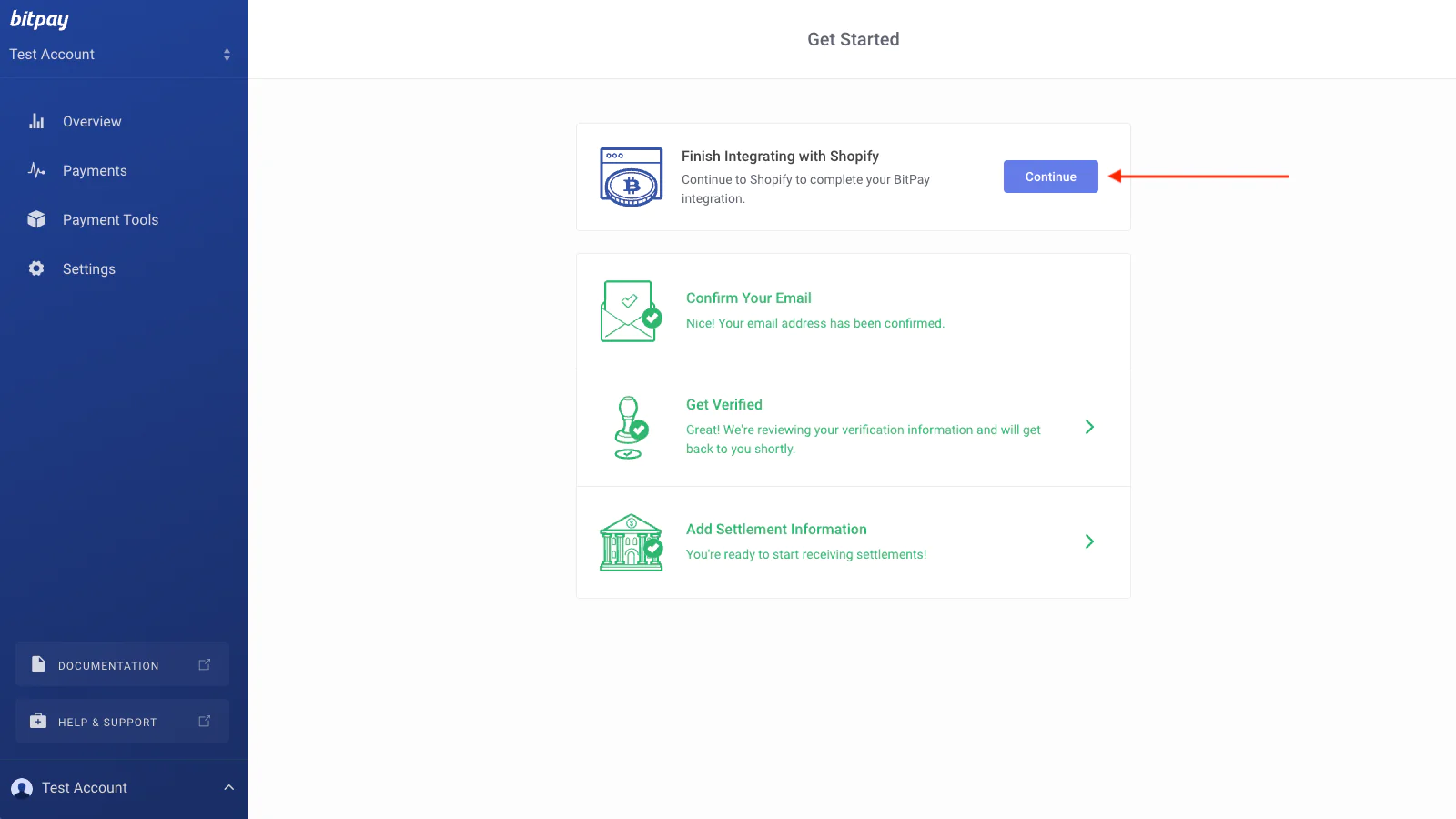1456x819 pixels.
Task: Click the user avatar icon next to Test Account
Action: pyautogui.click(x=22, y=788)
